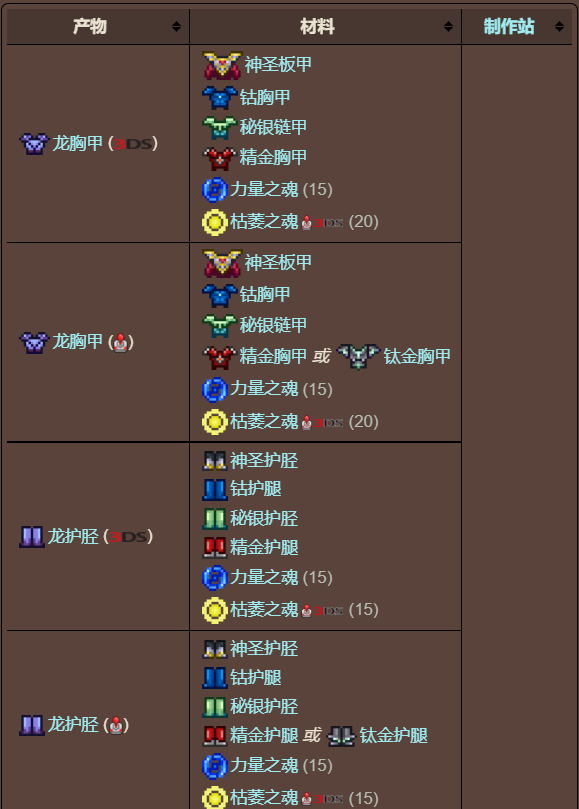Sort table by 制作站 column arrows
This screenshot has width=579, height=809.
coord(559,26)
